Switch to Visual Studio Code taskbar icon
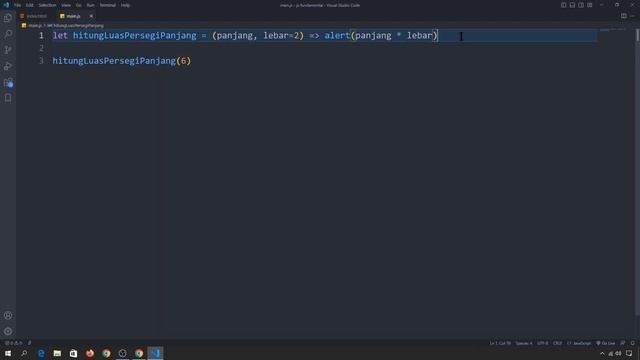This screenshot has width=640, height=360. click(x=155, y=353)
